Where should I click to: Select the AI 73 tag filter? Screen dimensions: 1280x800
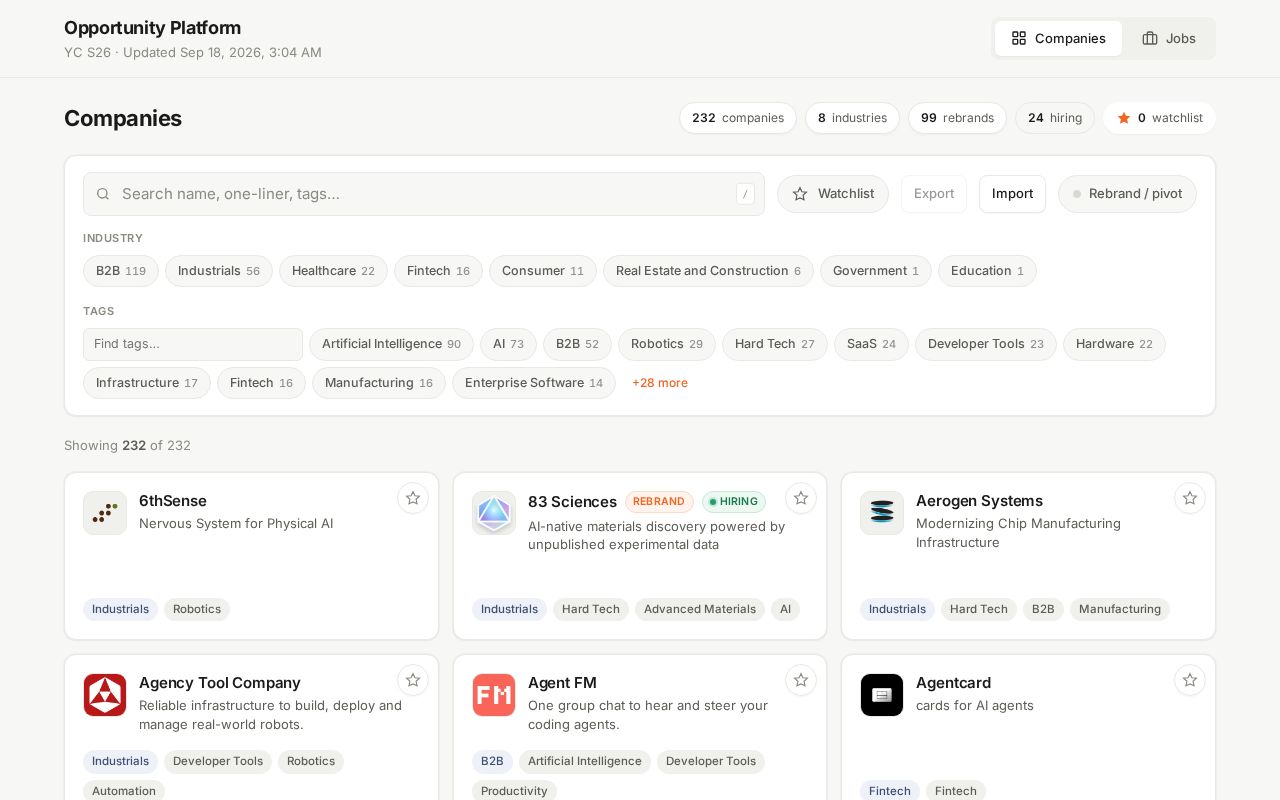508,344
